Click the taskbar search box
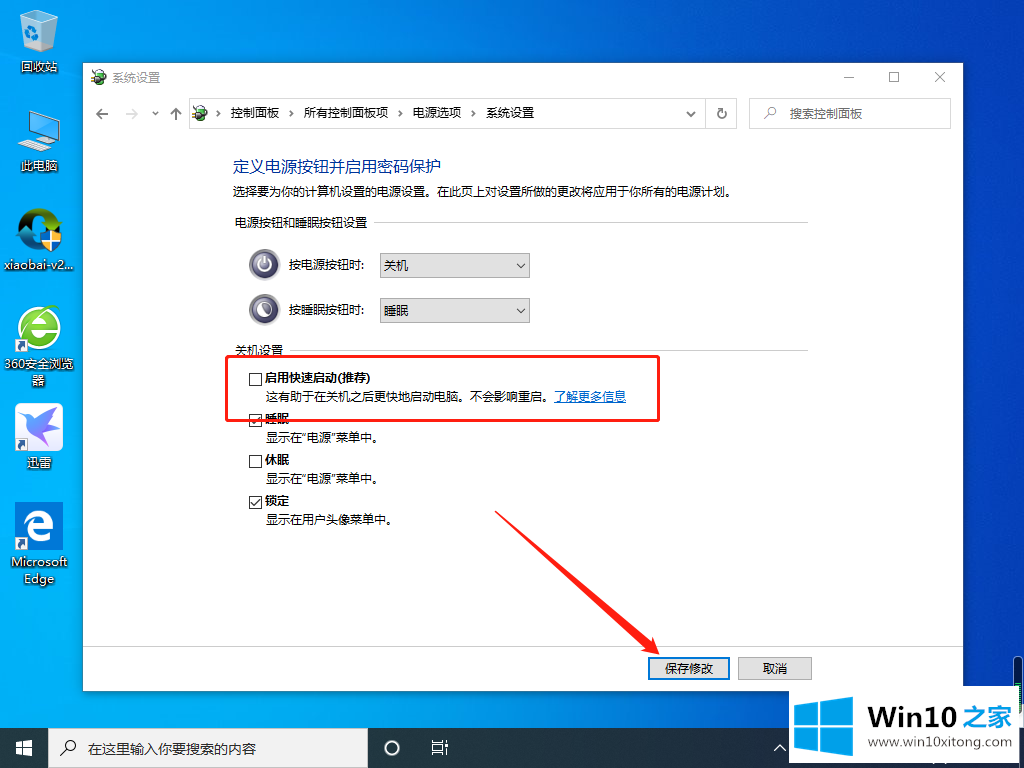Screen dimensions: 1024x768 [208, 748]
